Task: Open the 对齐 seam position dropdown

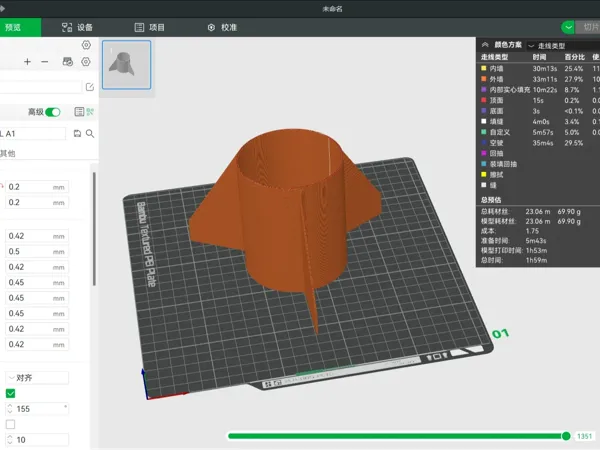Action: pos(37,378)
